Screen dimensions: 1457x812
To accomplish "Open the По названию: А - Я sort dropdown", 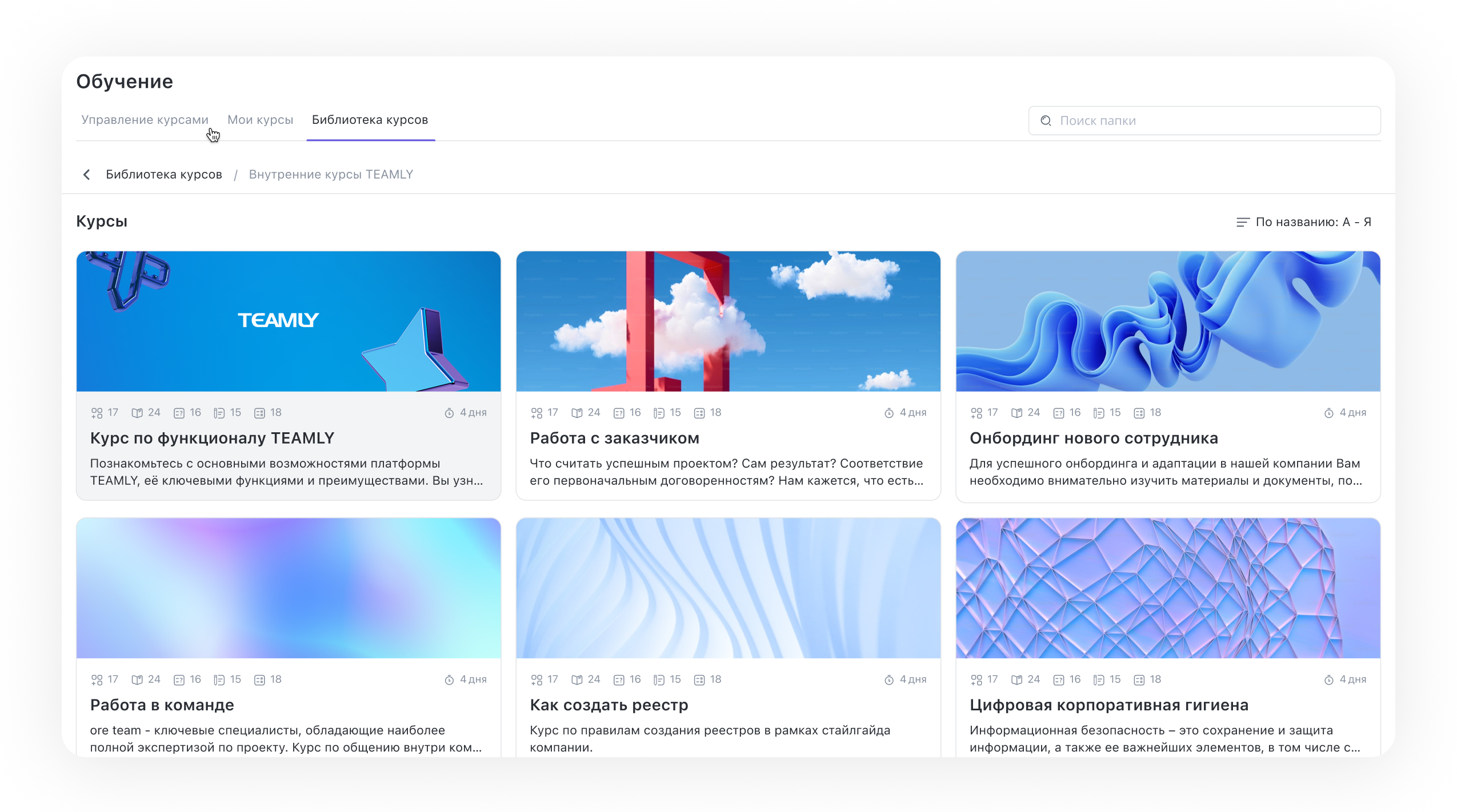I will pos(1304,222).
